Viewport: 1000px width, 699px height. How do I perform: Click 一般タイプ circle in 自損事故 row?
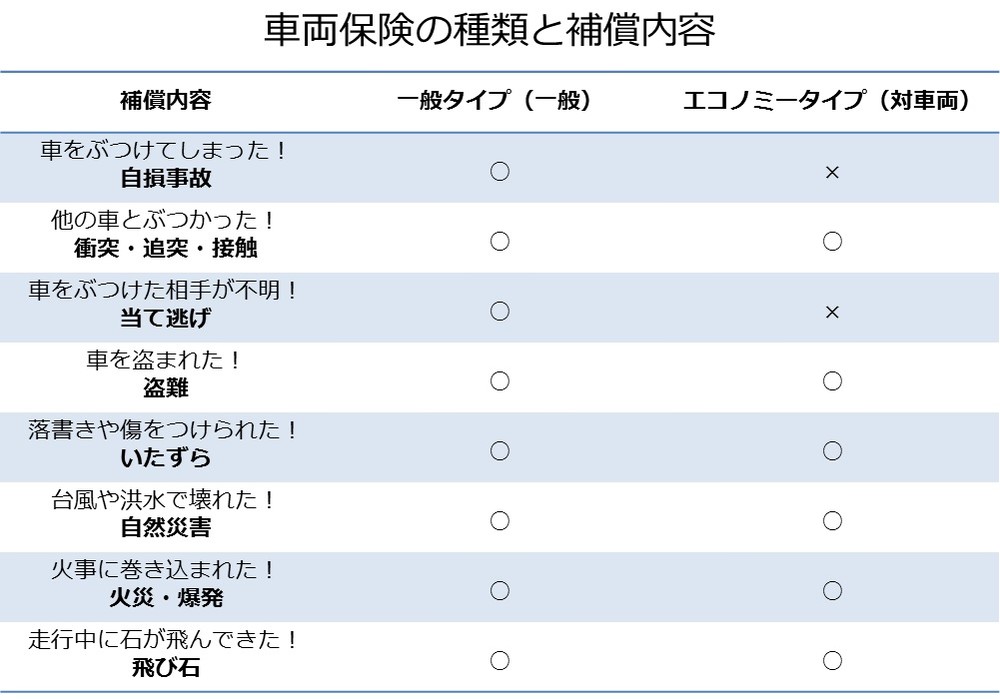[x=500, y=172]
